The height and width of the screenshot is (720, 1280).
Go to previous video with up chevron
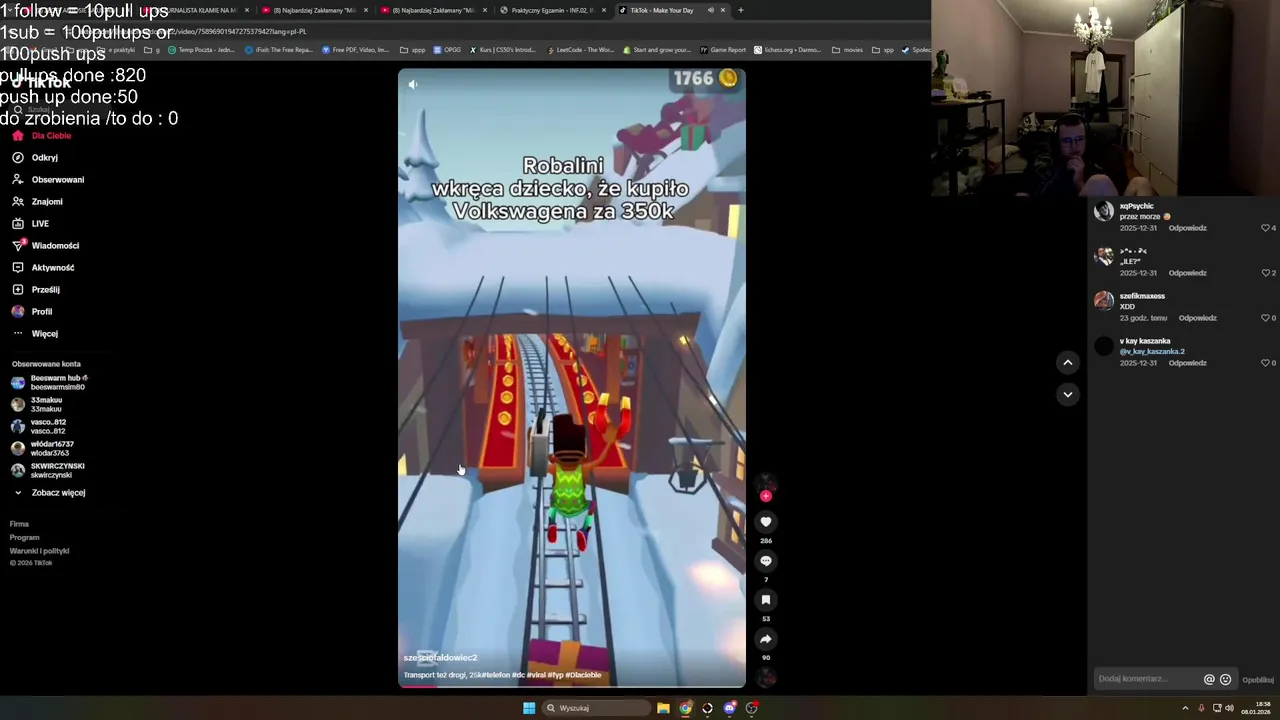click(1068, 363)
